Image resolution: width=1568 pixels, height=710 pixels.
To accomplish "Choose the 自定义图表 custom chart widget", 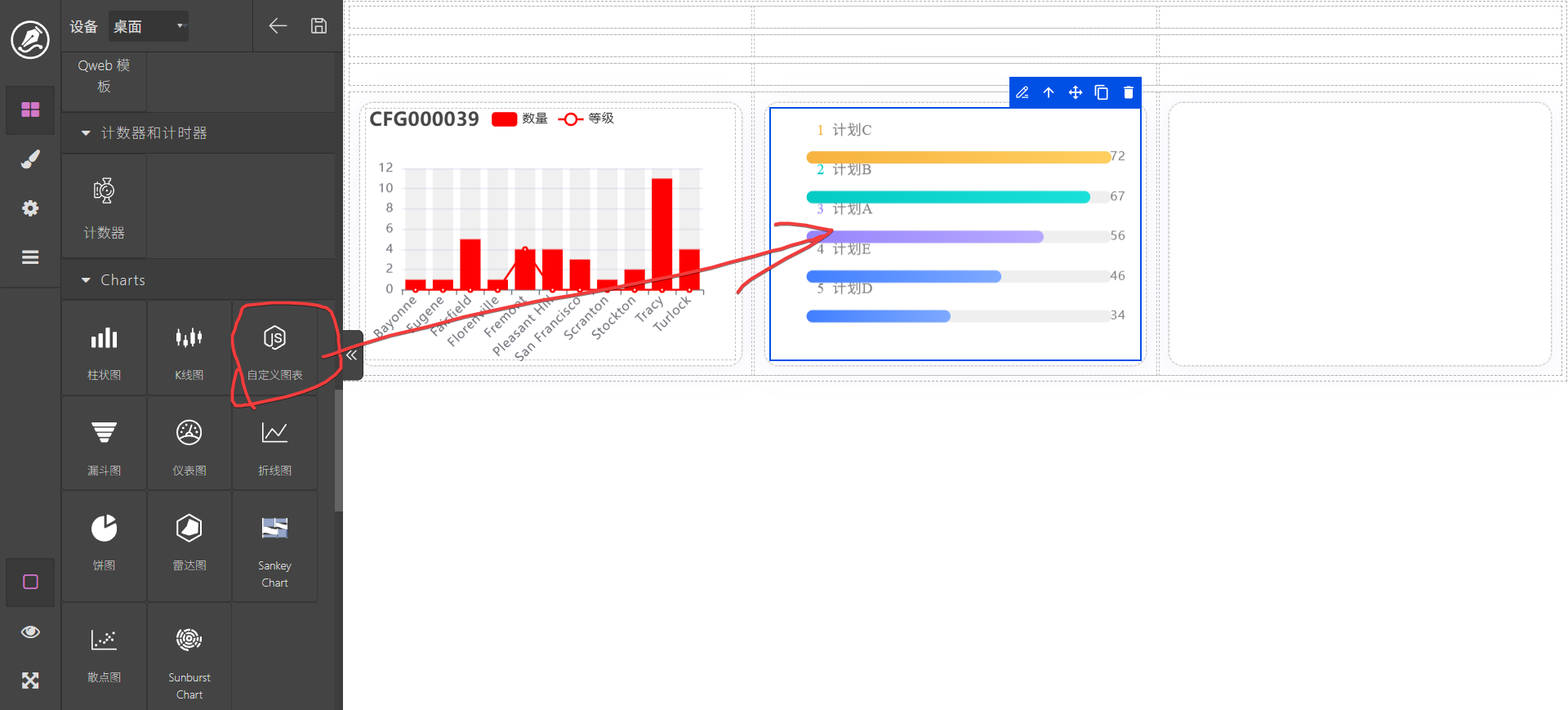I will (274, 349).
